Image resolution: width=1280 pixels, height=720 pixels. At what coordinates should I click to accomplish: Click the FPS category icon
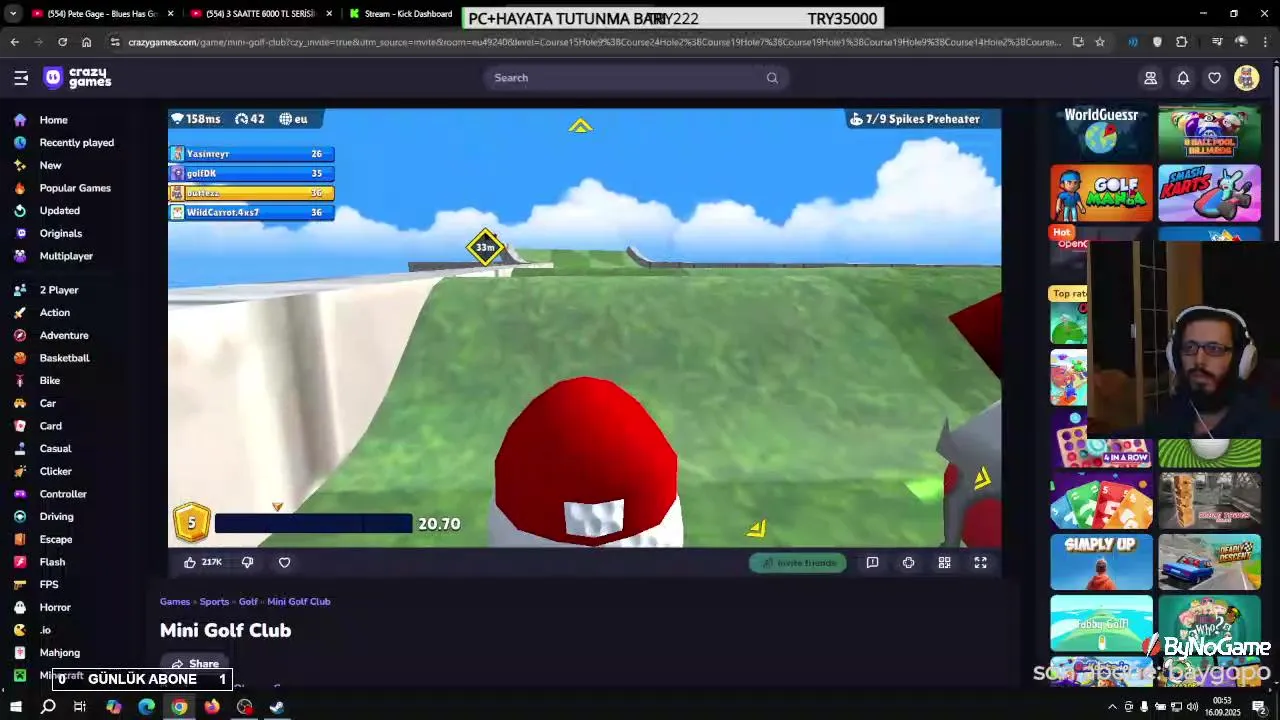(x=20, y=585)
